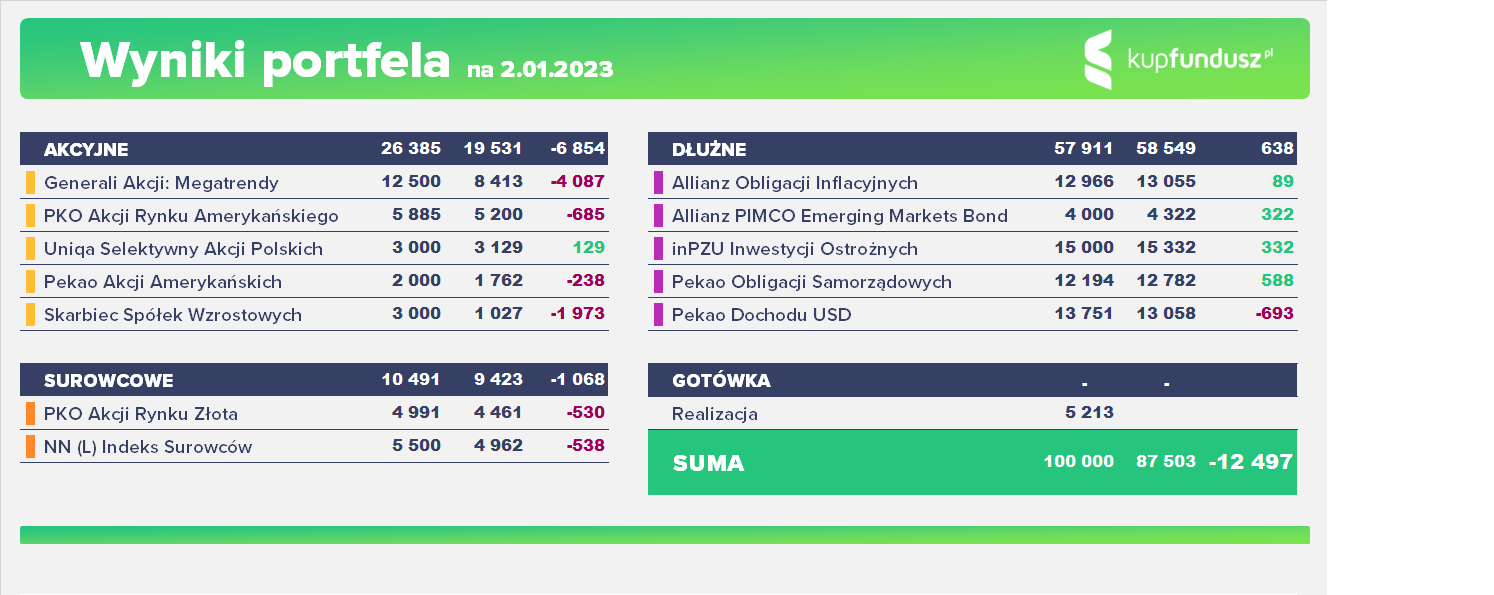Image resolution: width=1494 pixels, height=595 pixels.
Task: Click the yellow marker beside Skarbiec Spółek Wzrostowych
Action: coord(30,314)
